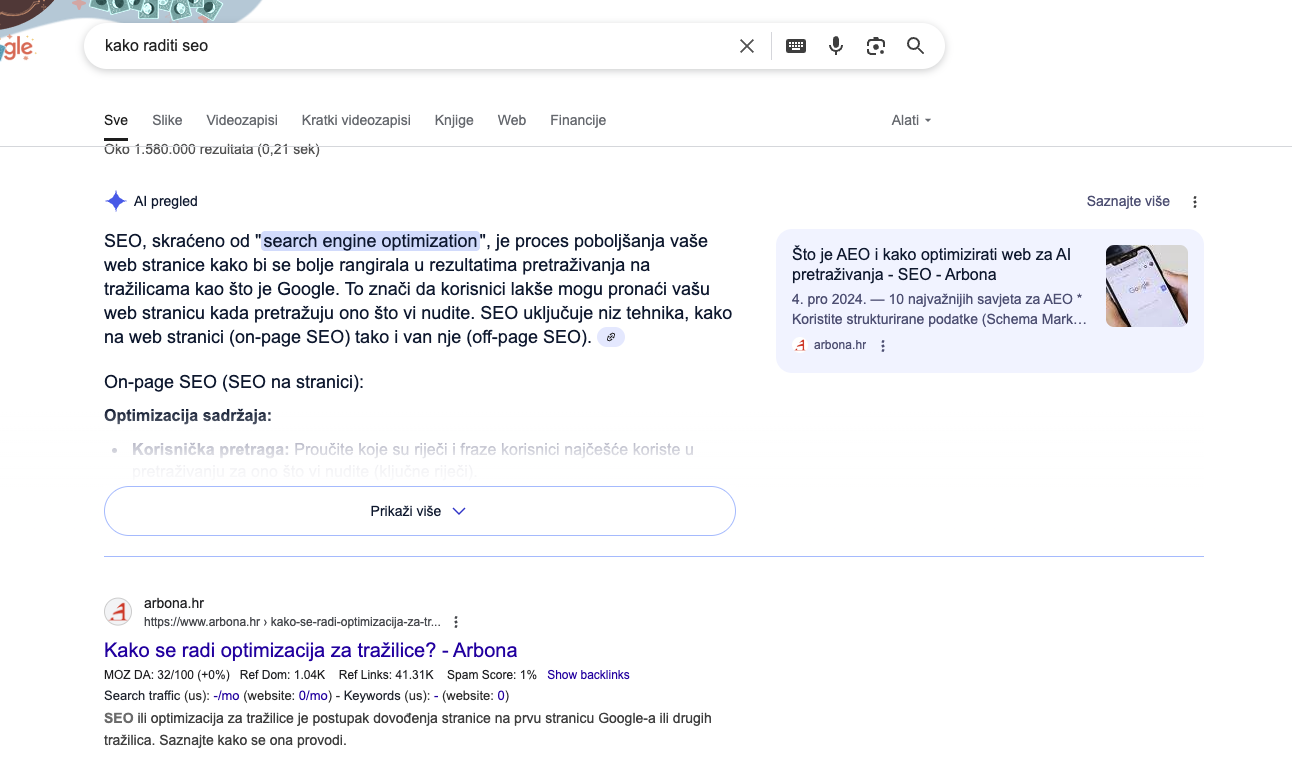
Task: Open 'Kako se radi optimizacija za tražilice?' result
Action: [x=310, y=650]
